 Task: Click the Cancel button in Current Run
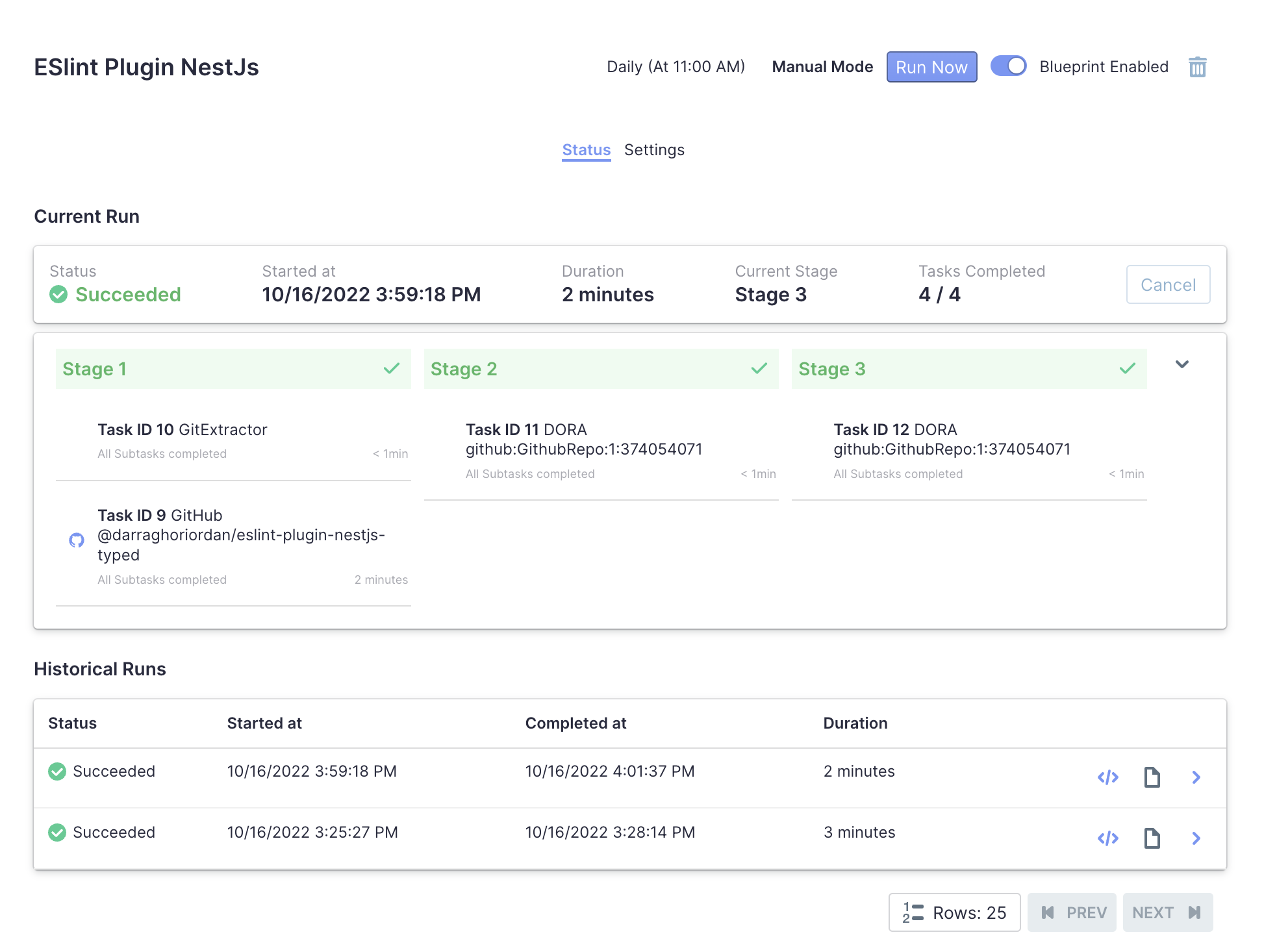[1168, 284]
